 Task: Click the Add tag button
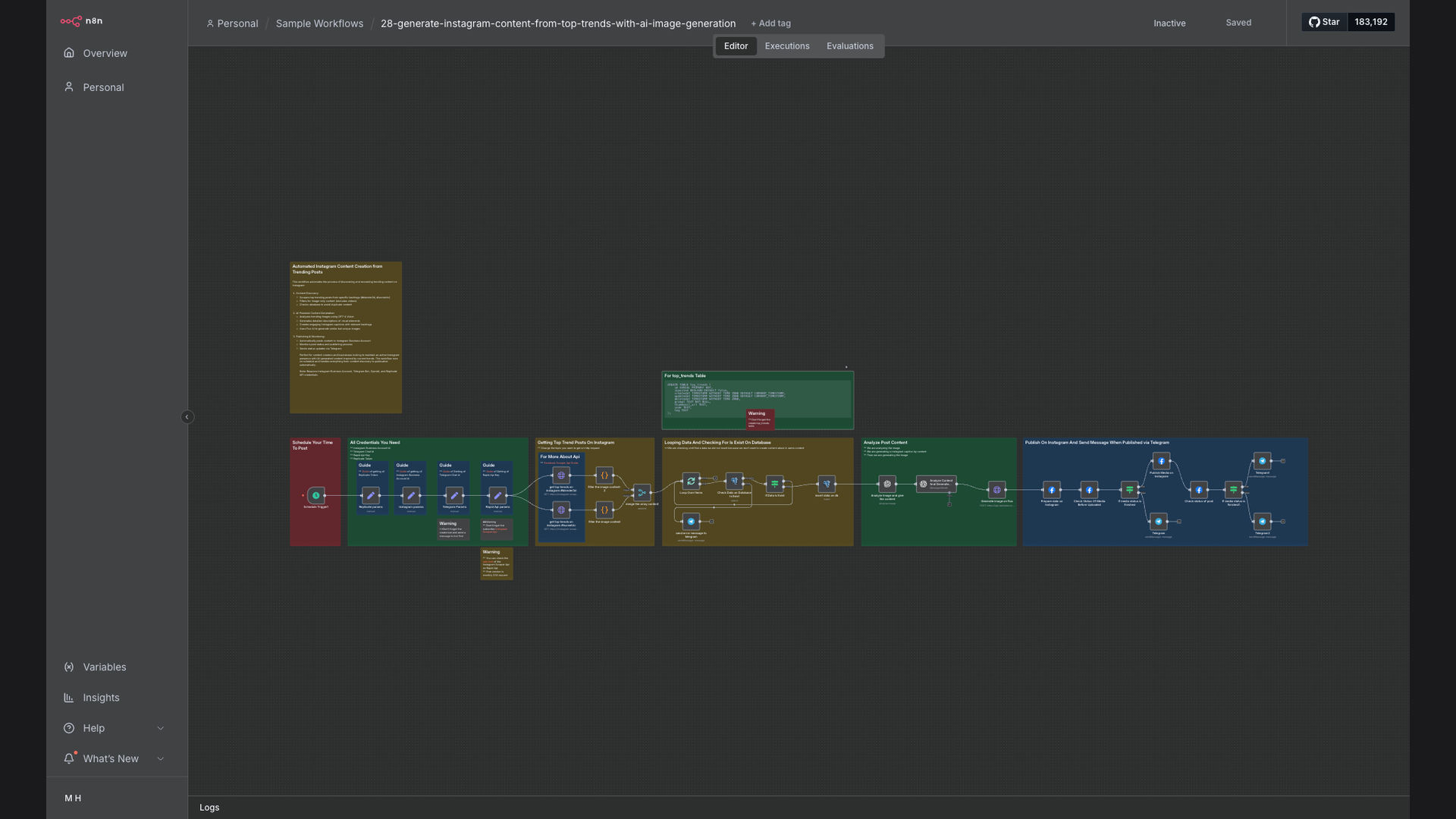click(x=771, y=24)
